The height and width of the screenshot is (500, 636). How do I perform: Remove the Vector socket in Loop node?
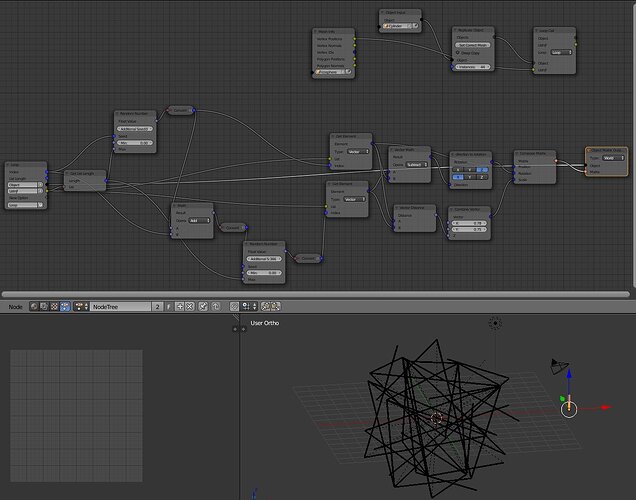click(40, 191)
